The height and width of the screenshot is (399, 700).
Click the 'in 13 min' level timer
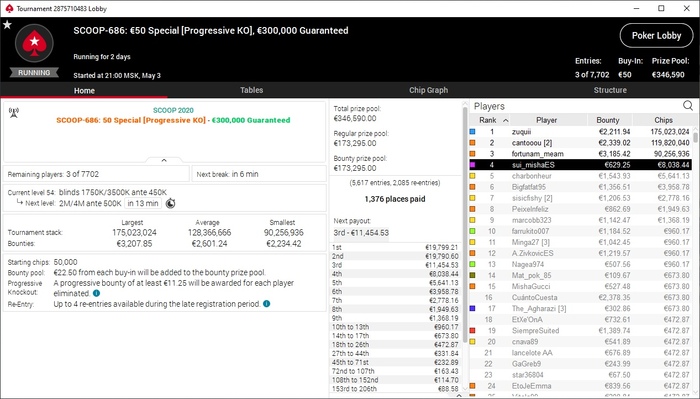pyautogui.click(x=143, y=204)
